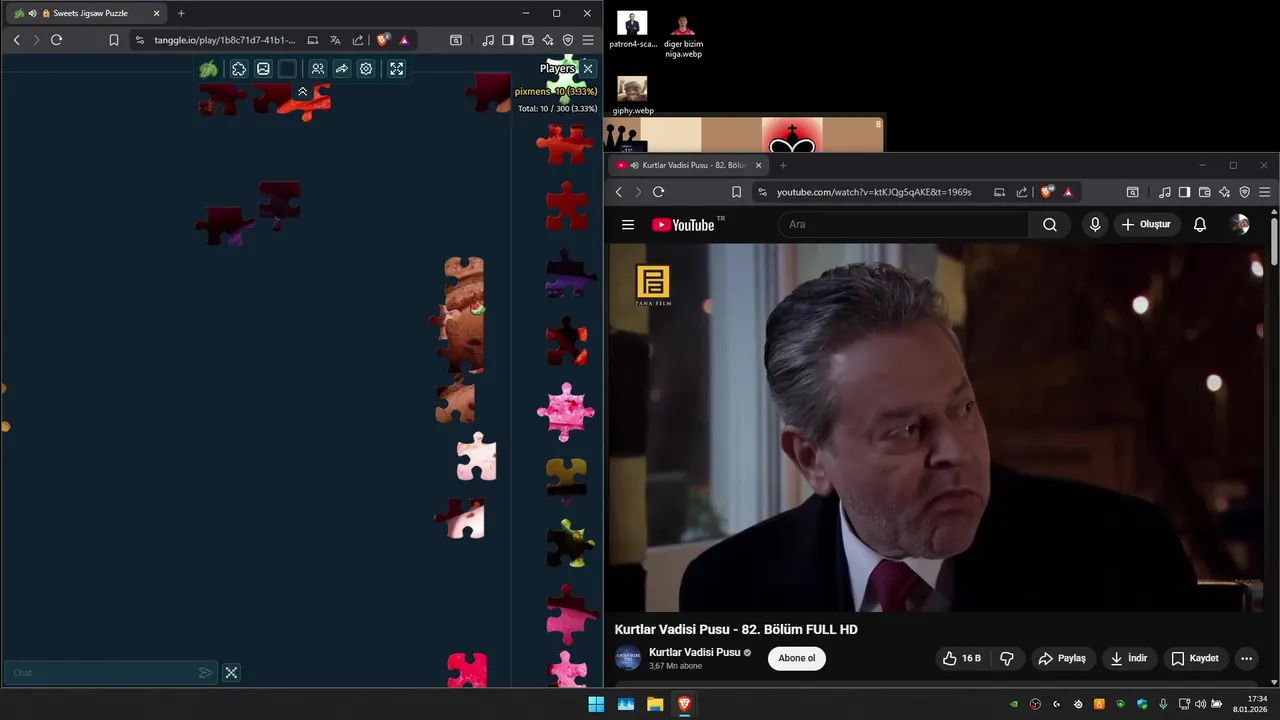1280x720 pixels.
Task: Open Brave VPN shield in Tanggle window
Action: (x=568, y=40)
